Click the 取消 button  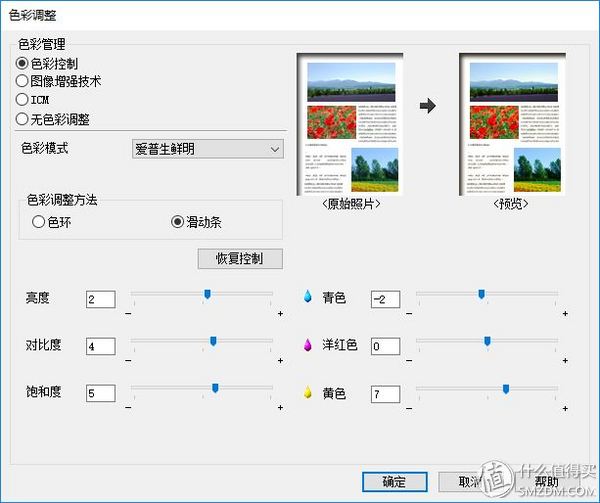click(x=470, y=482)
